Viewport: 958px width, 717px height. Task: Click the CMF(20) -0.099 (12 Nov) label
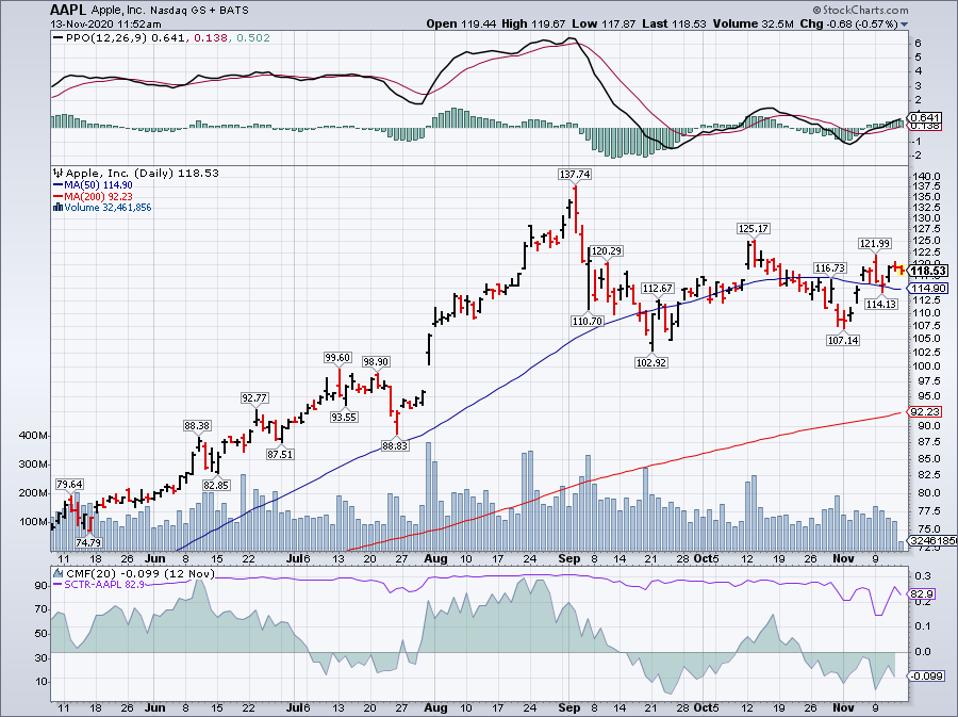(140, 574)
